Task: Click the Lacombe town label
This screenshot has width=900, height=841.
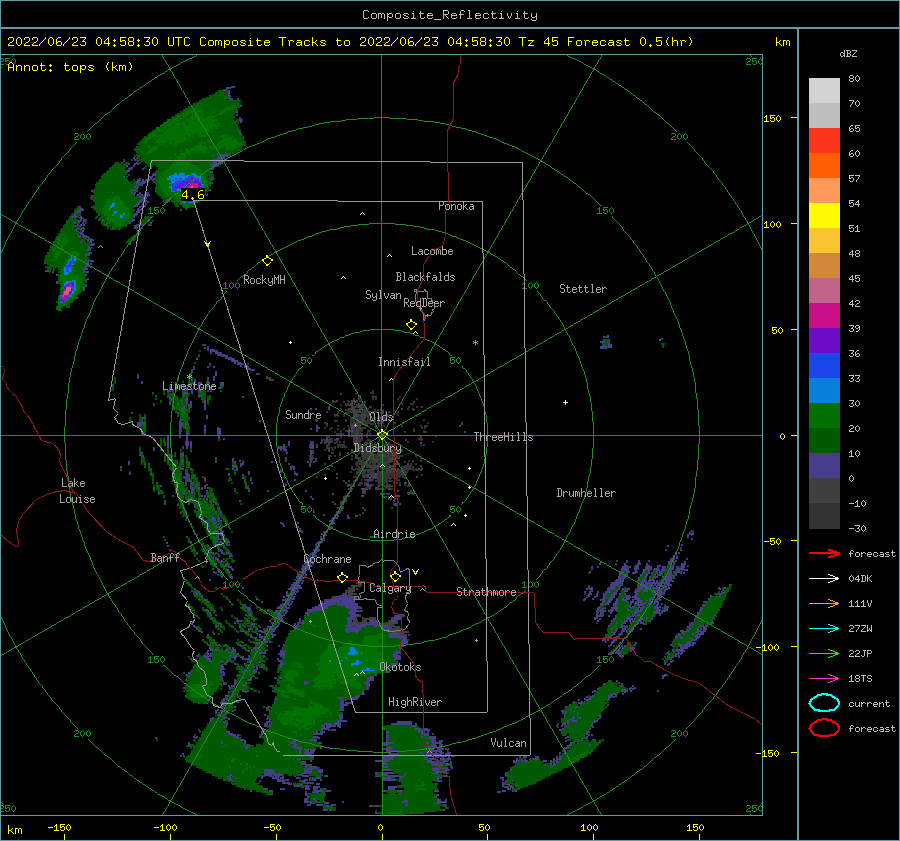Action: (432, 251)
